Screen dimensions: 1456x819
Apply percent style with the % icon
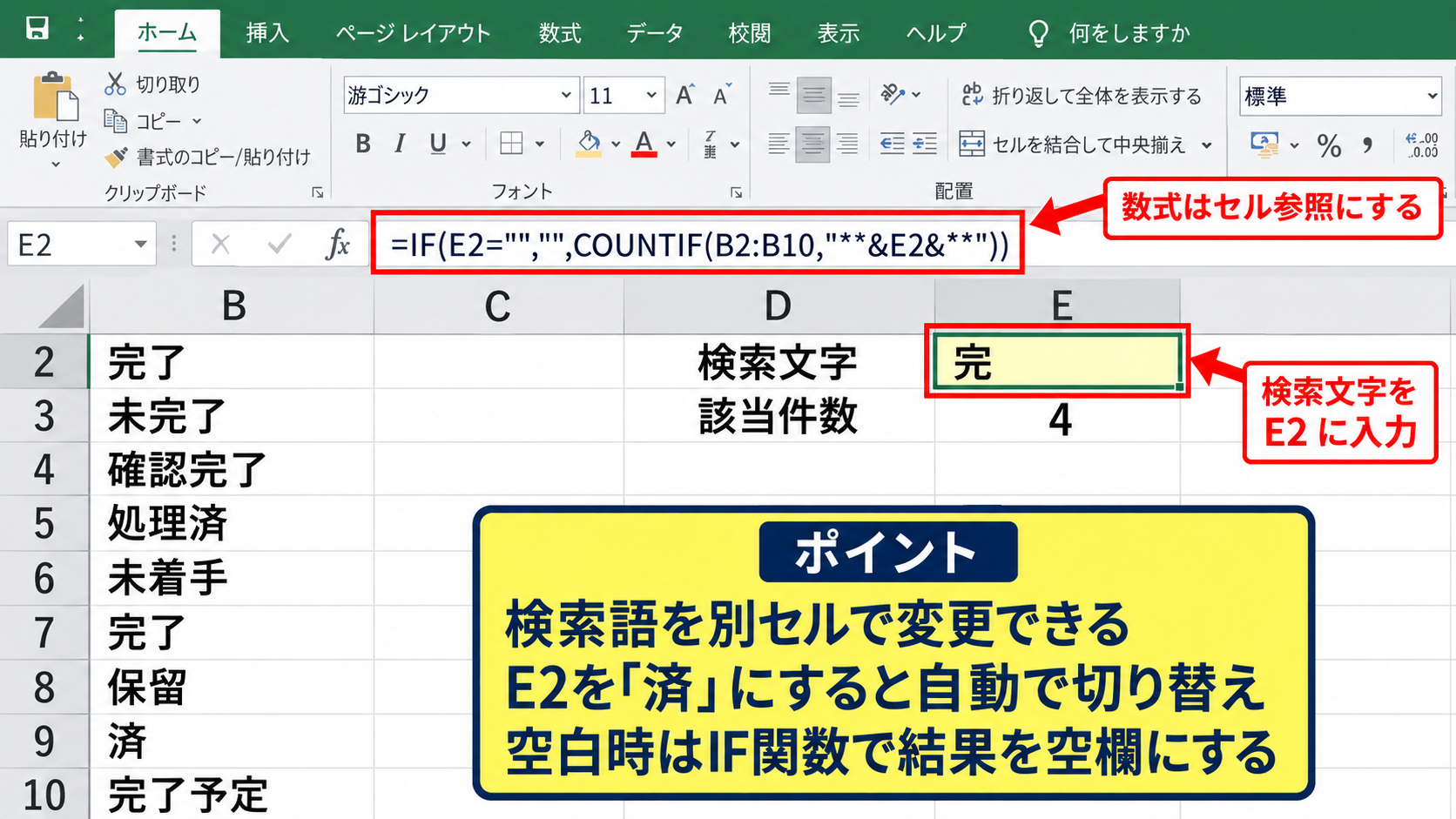(x=1329, y=145)
